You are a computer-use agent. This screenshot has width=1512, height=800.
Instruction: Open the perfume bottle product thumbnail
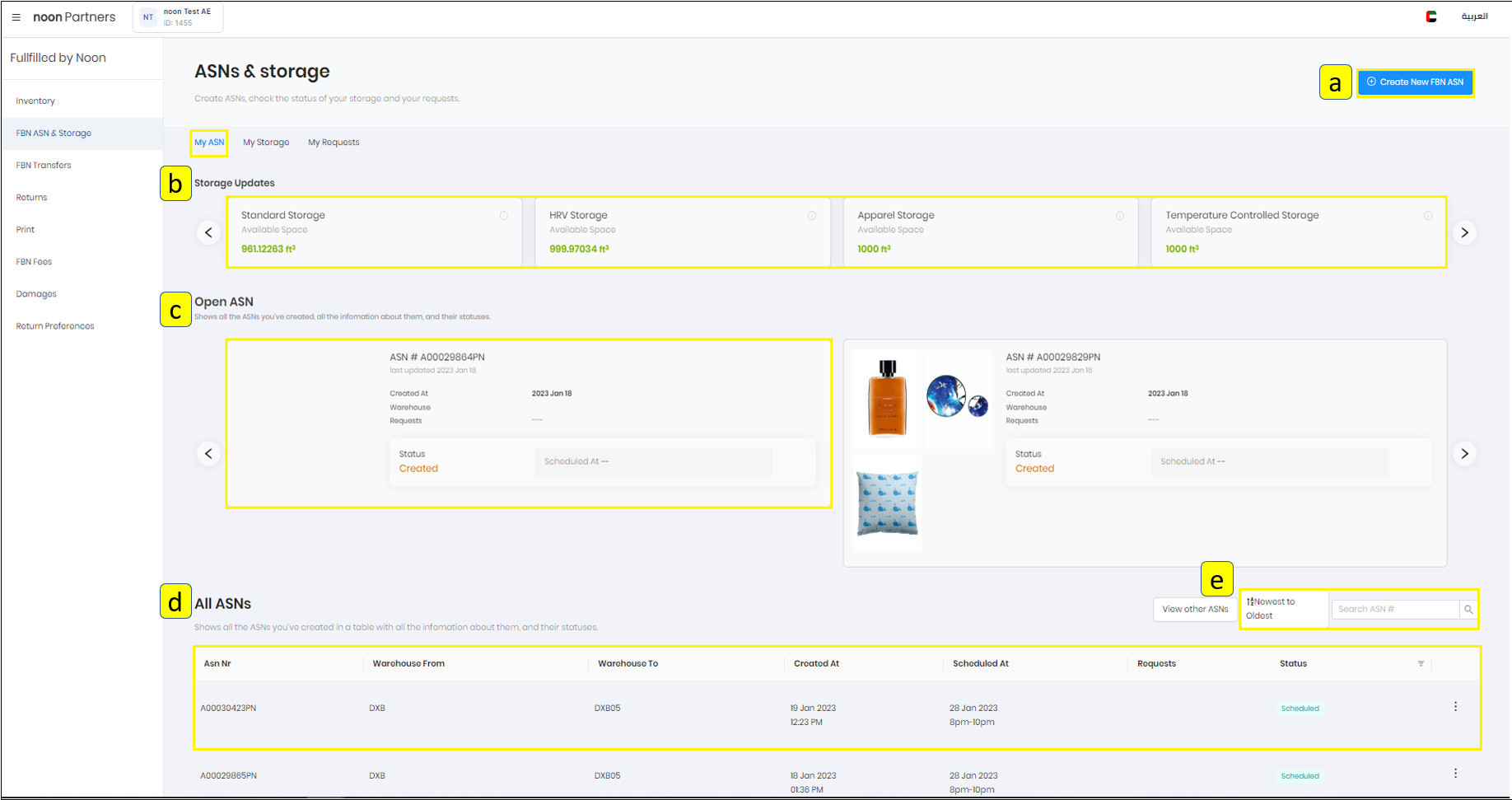click(887, 399)
